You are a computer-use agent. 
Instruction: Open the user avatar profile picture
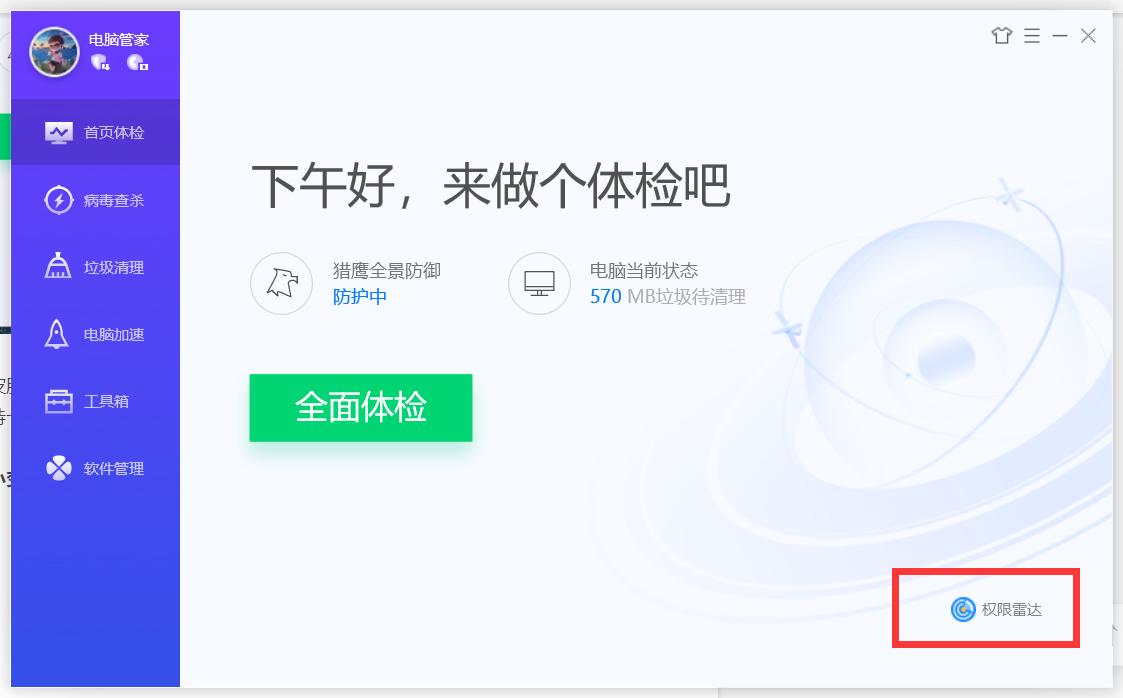tap(54, 52)
